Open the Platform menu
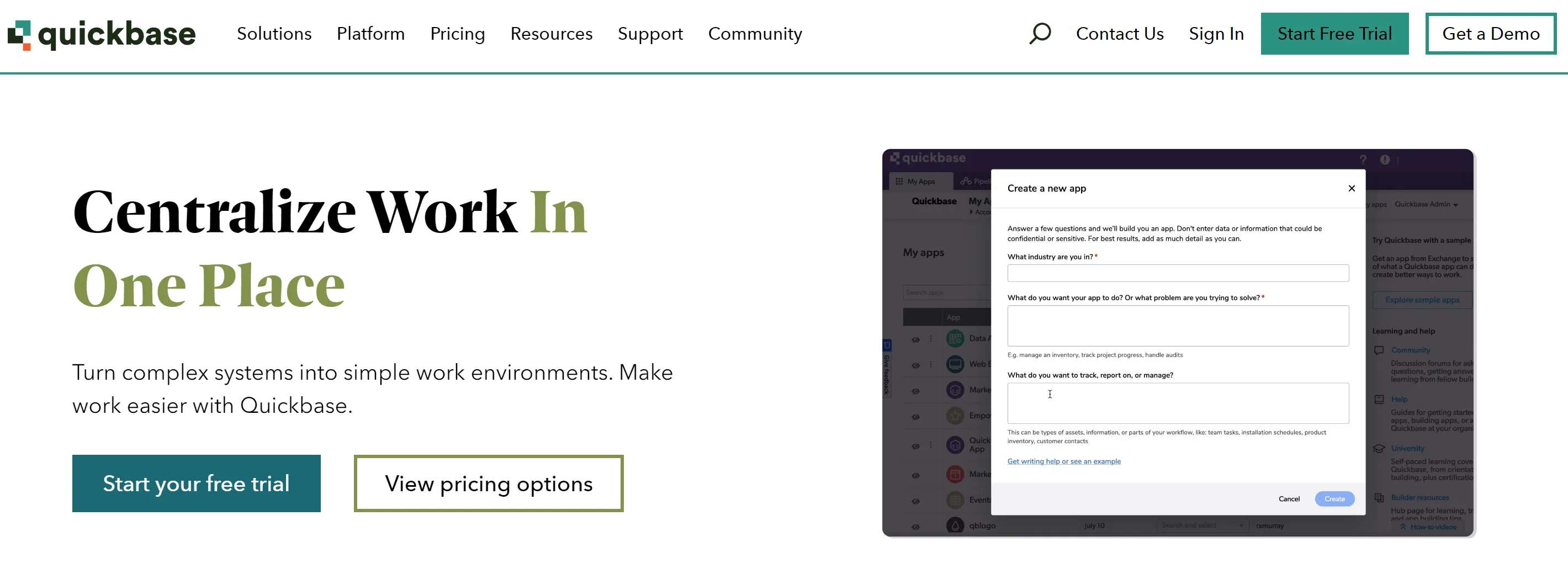1568x574 pixels. click(x=370, y=34)
